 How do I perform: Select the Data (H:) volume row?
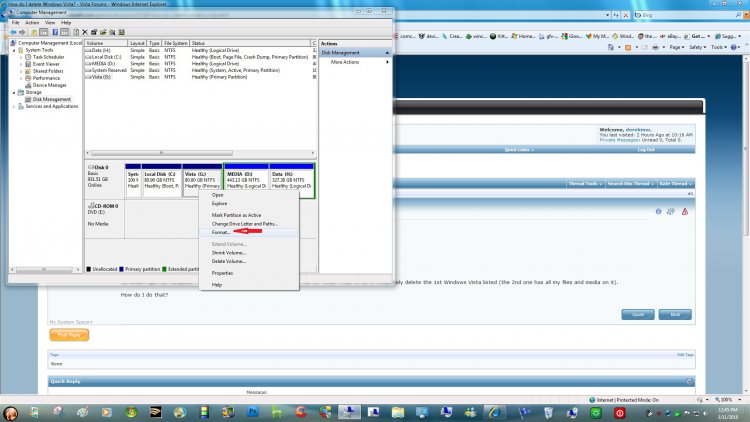[201, 50]
